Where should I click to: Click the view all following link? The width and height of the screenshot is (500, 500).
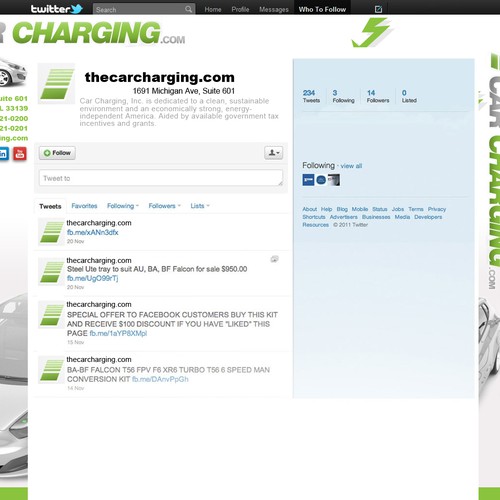point(351,166)
